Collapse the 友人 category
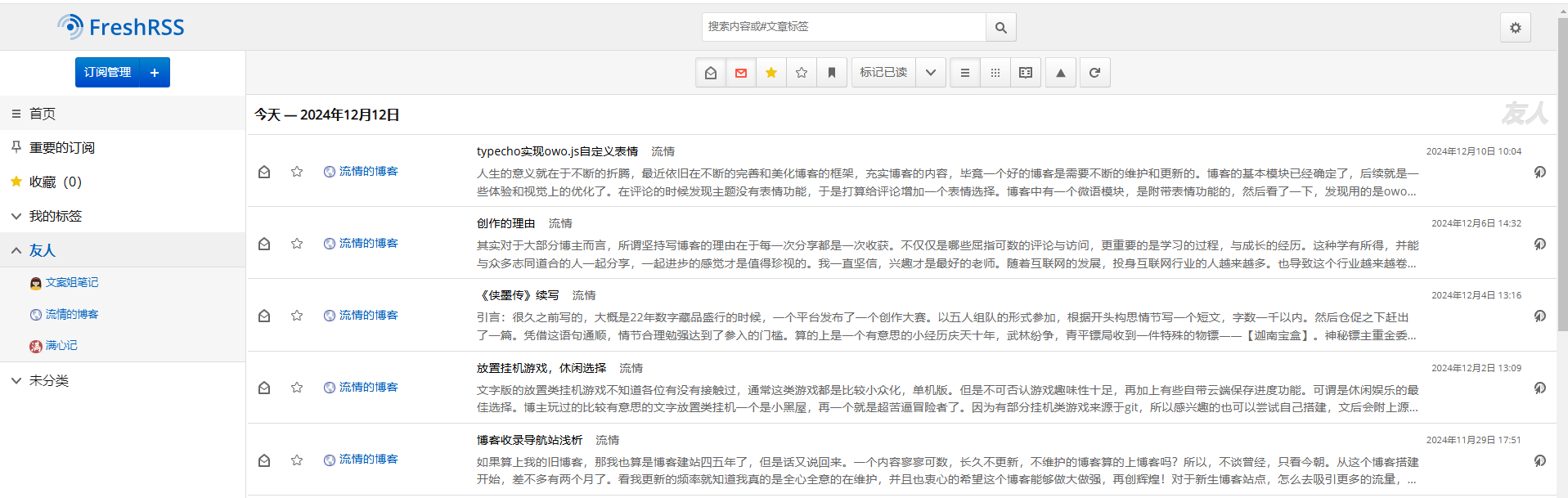The width and height of the screenshot is (1568, 498). coord(16,250)
